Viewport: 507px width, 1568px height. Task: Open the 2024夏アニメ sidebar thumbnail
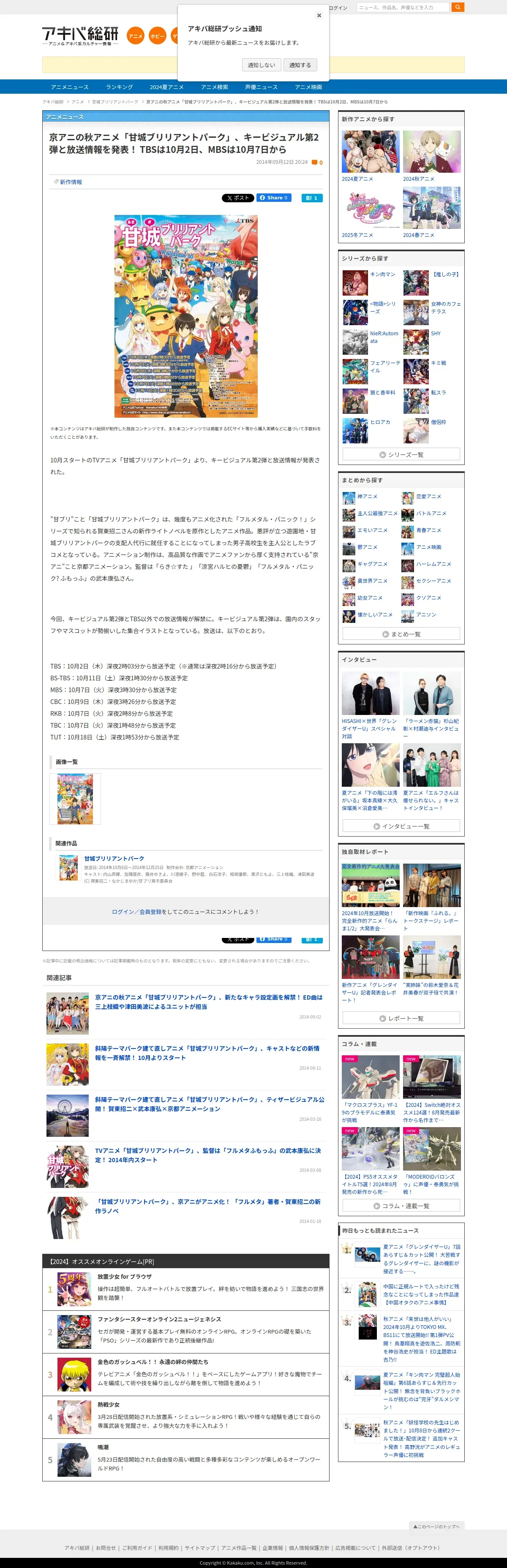(x=371, y=152)
